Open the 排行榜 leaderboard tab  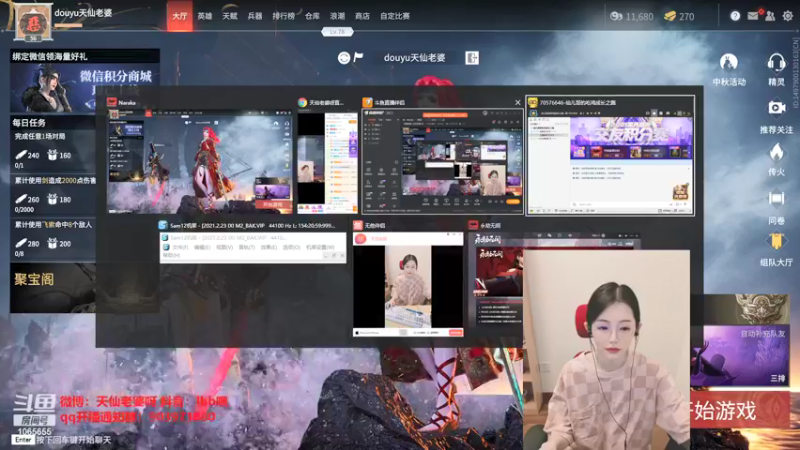pyautogui.click(x=283, y=16)
